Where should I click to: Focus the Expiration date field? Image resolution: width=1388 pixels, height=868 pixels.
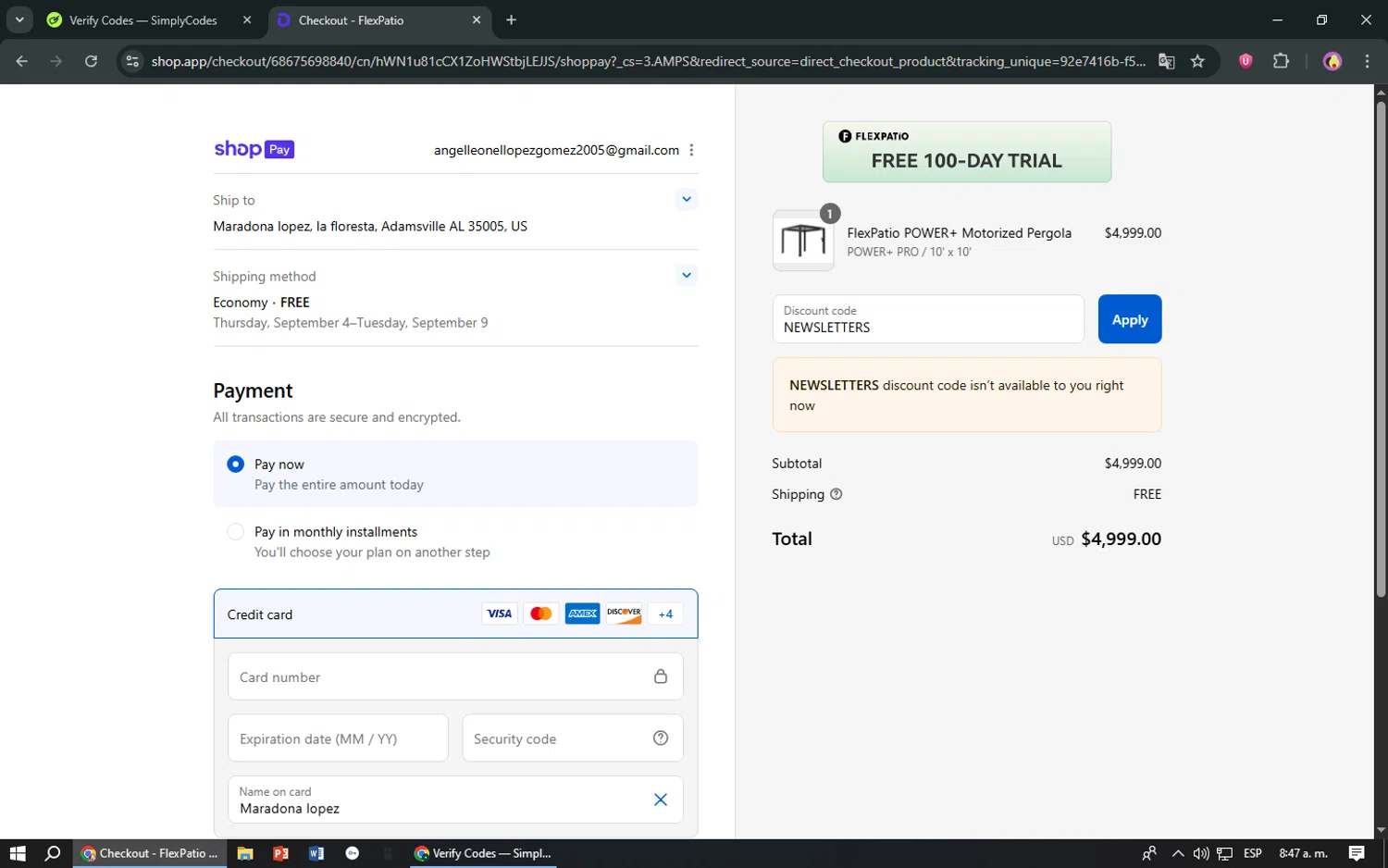pos(338,738)
